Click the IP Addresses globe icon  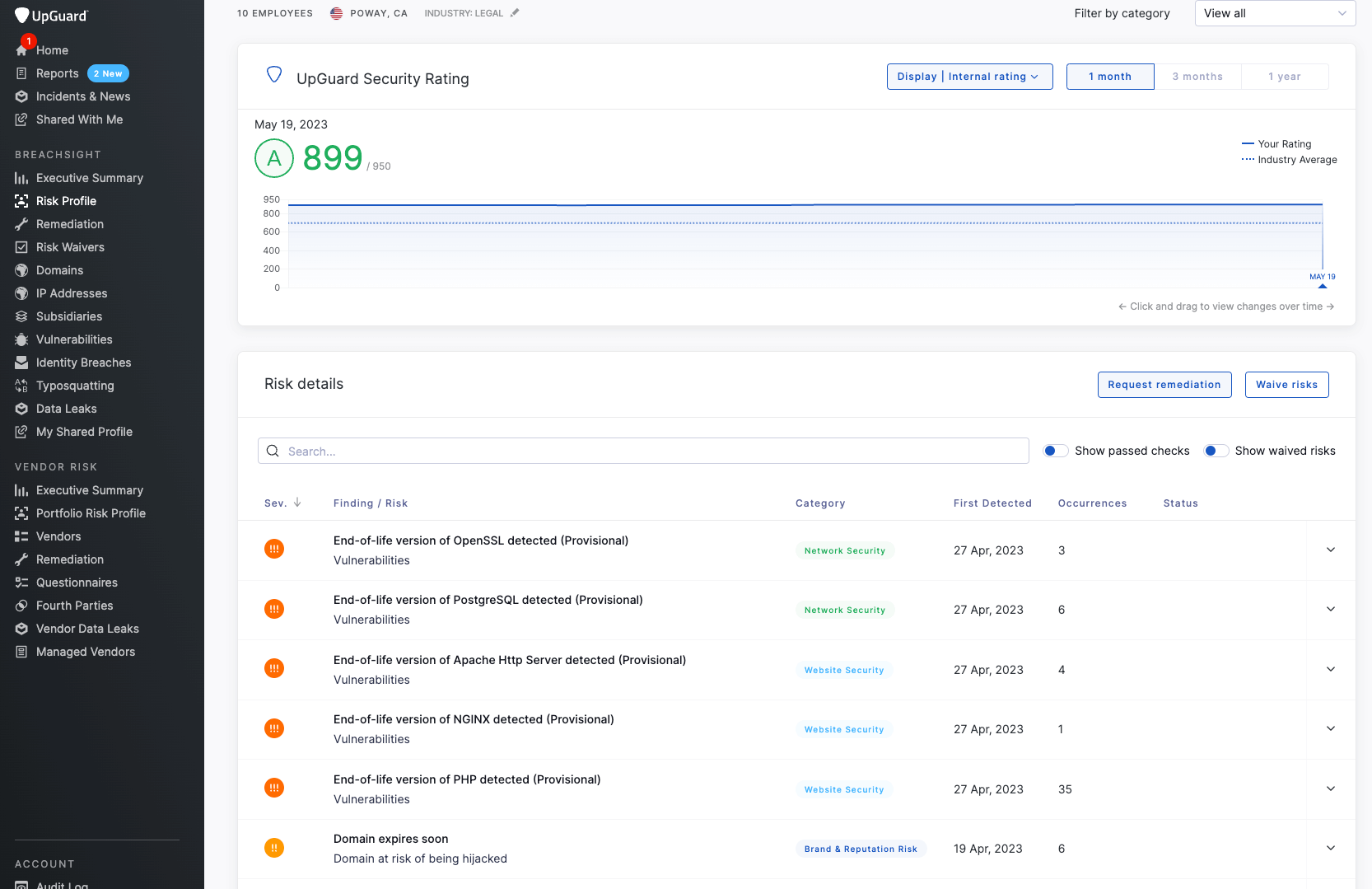(21, 293)
